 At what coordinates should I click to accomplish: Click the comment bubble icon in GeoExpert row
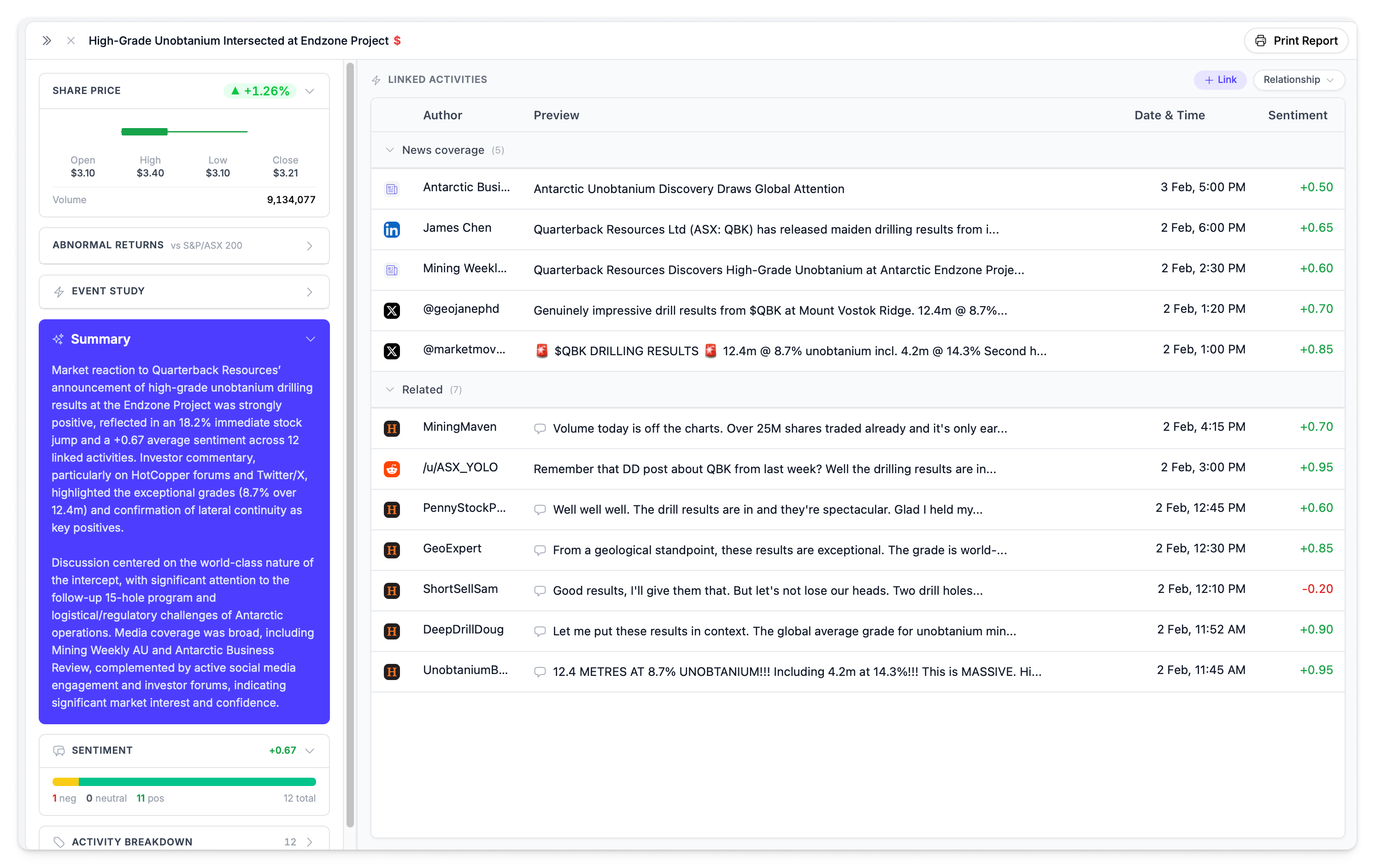pyautogui.click(x=539, y=551)
